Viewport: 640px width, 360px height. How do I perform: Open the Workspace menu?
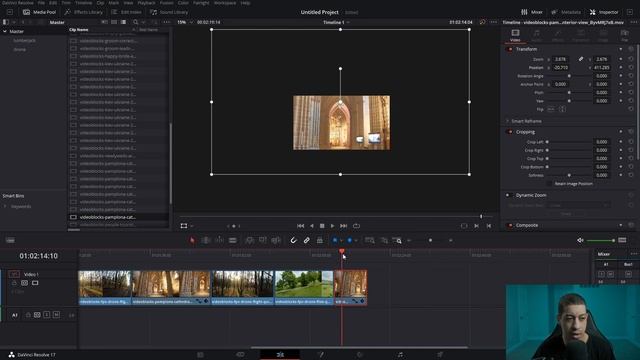pyautogui.click(x=225, y=3)
